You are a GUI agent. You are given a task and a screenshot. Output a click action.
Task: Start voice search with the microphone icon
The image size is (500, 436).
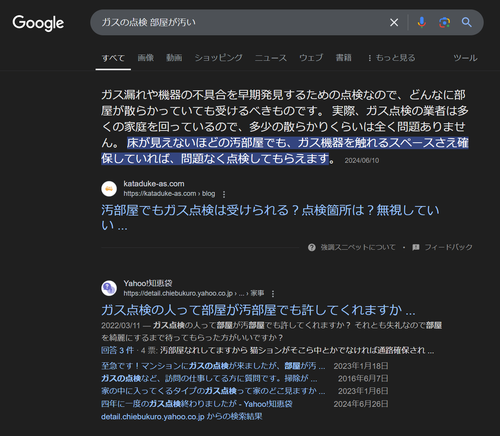pyautogui.click(x=422, y=22)
